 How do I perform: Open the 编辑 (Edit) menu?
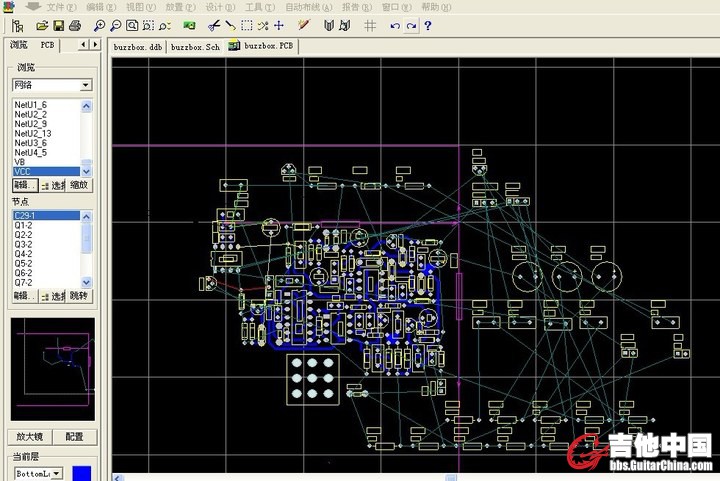point(101,7)
